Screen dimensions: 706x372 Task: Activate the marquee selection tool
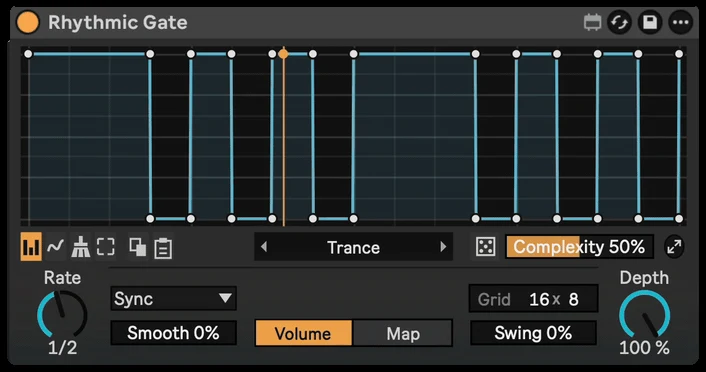click(x=106, y=247)
